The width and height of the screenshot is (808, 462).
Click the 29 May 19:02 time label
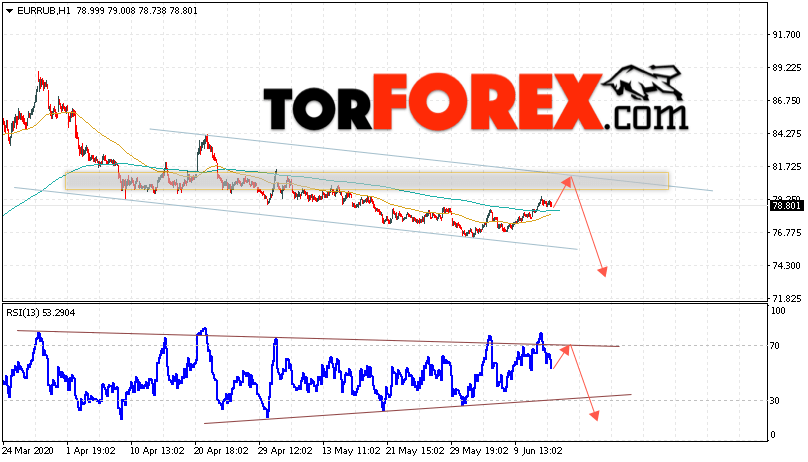[x=479, y=451]
